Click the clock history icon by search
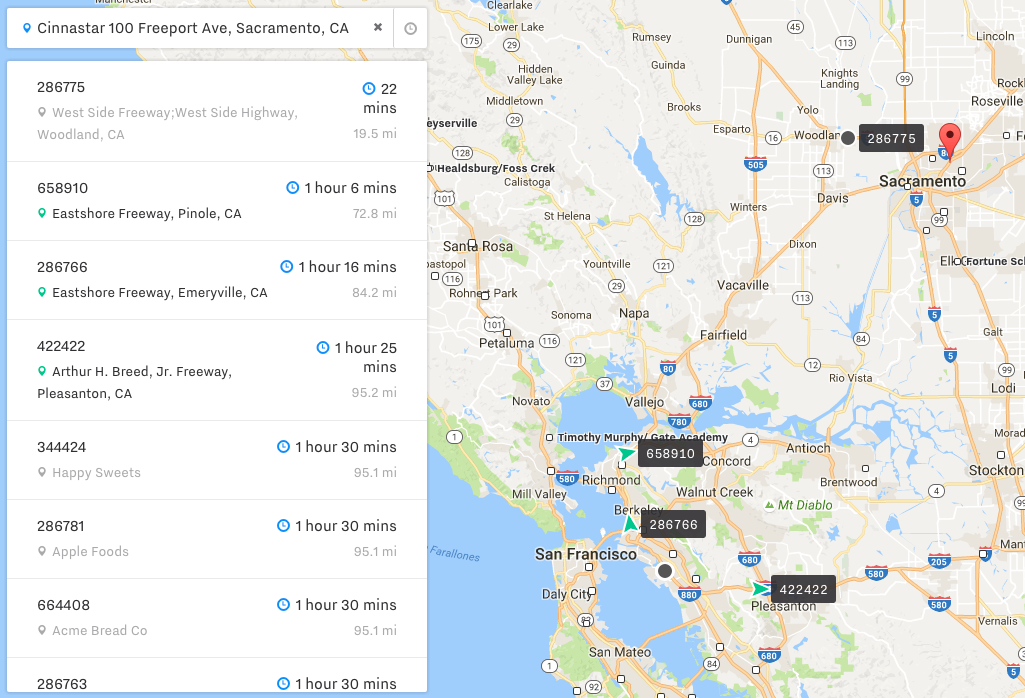 pyautogui.click(x=410, y=29)
